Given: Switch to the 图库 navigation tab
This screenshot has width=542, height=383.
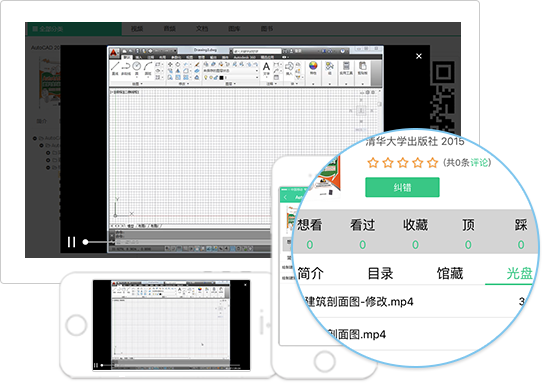Looking at the screenshot, I should (x=234, y=29).
